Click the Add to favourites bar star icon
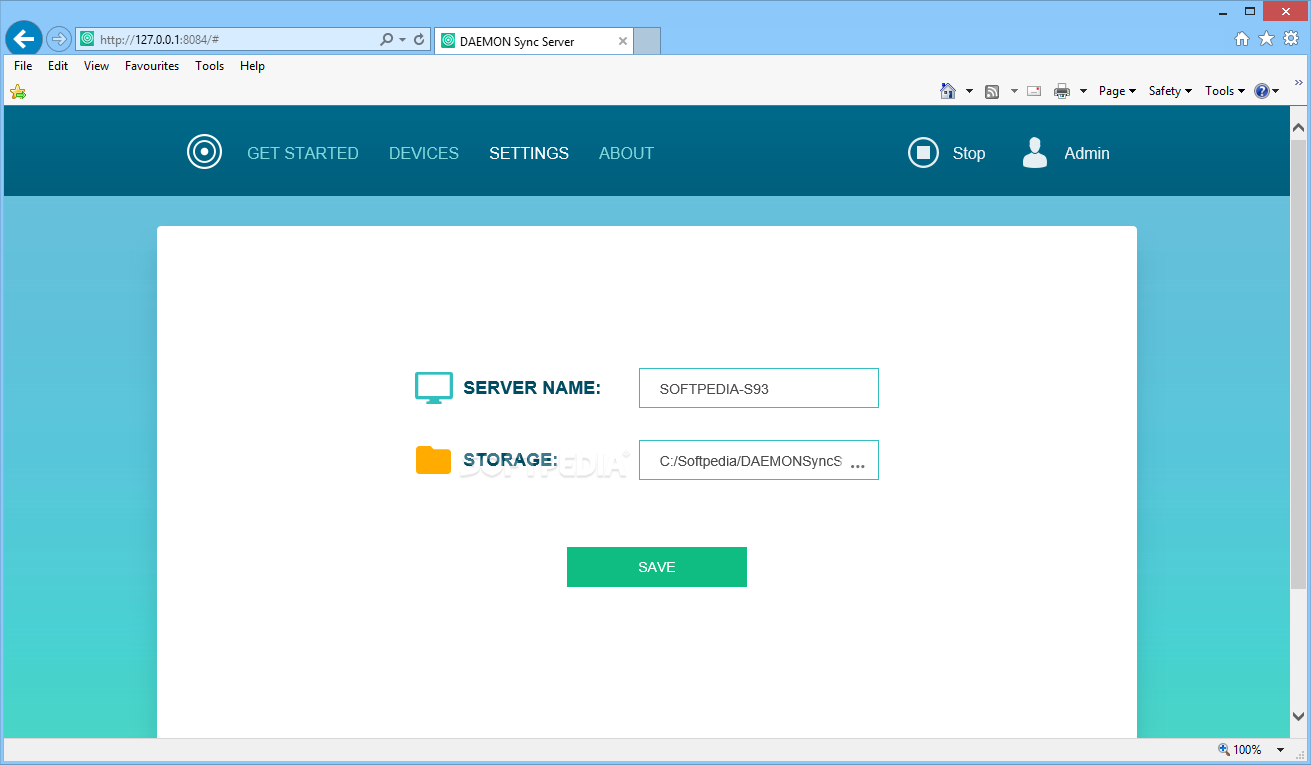The height and width of the screenshot is (765, 1311). pyautogui.click(x=18, y=91)
